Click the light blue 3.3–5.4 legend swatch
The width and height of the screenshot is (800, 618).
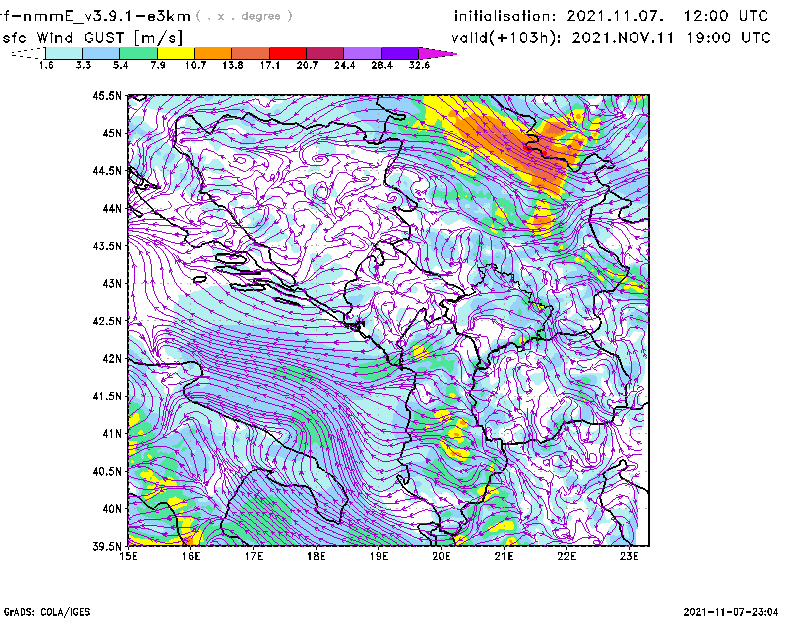101,53
